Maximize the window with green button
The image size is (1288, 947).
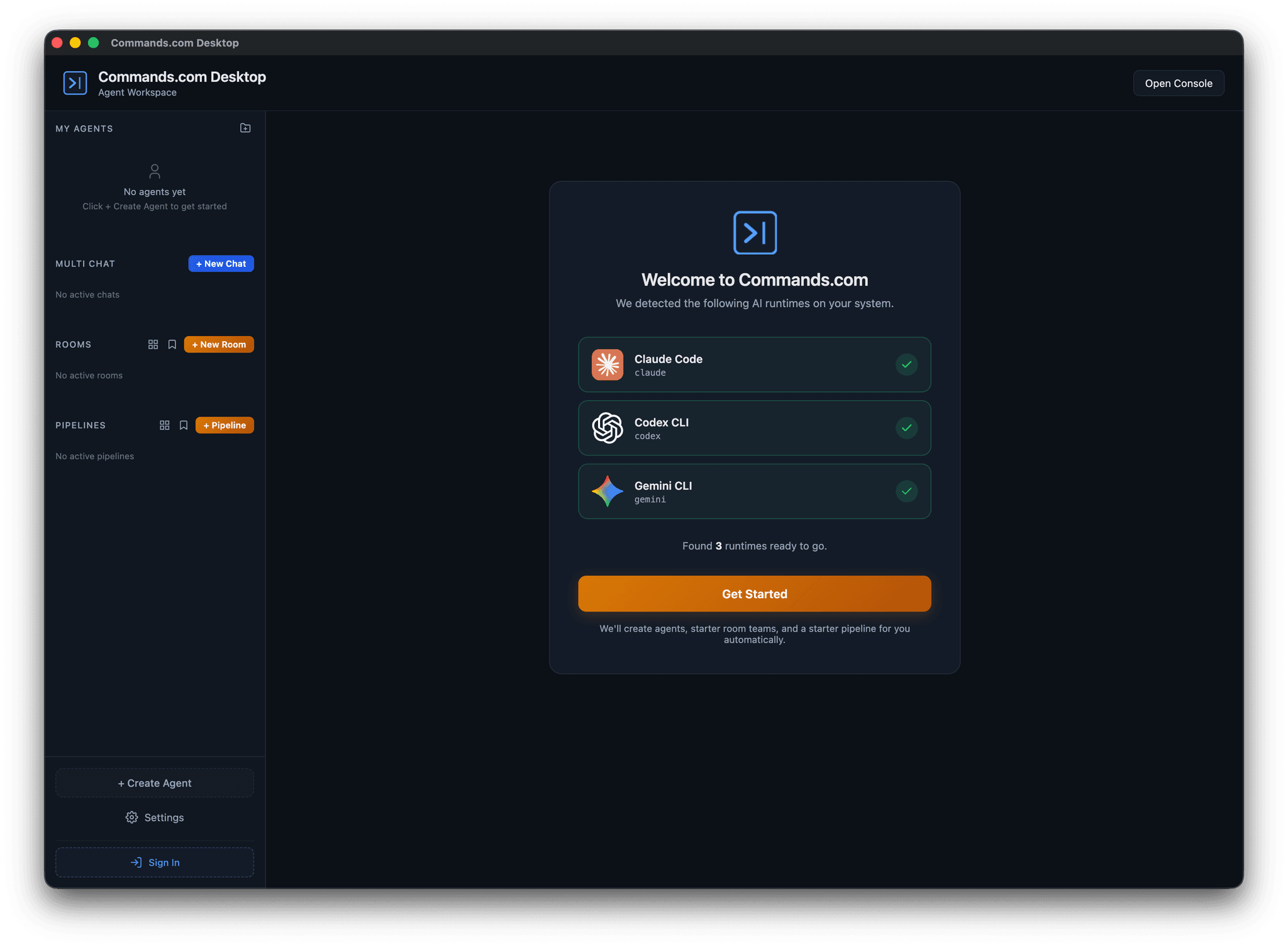point(94,43)
